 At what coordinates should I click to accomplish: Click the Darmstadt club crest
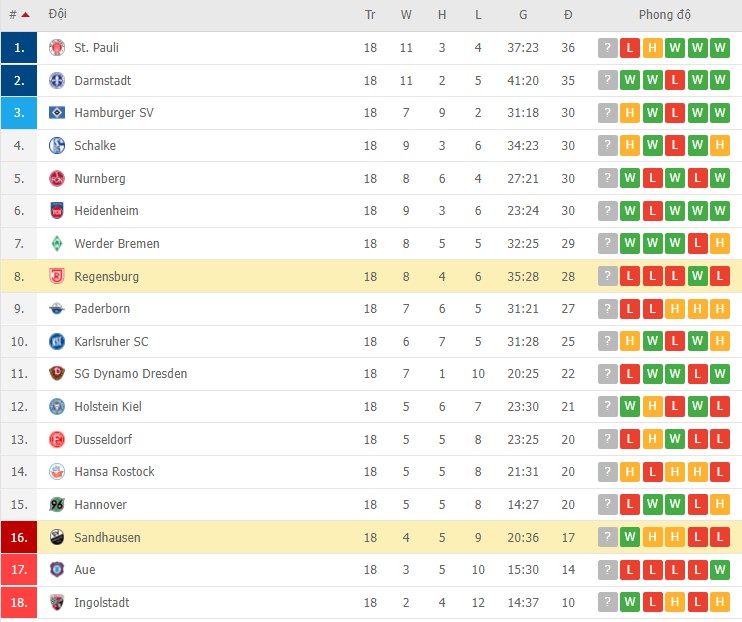point(57,80)
